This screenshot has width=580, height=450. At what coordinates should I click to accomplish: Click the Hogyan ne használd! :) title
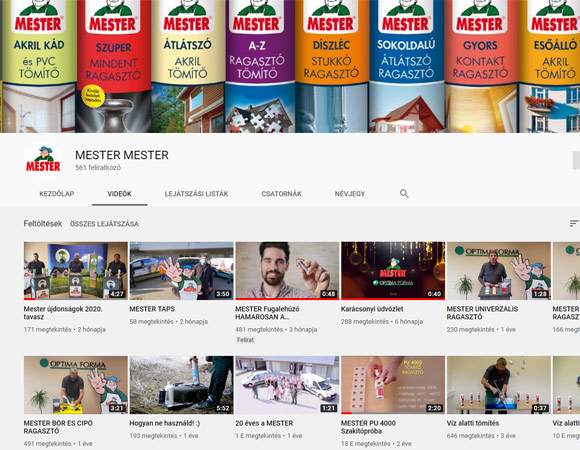pos(165,423)
